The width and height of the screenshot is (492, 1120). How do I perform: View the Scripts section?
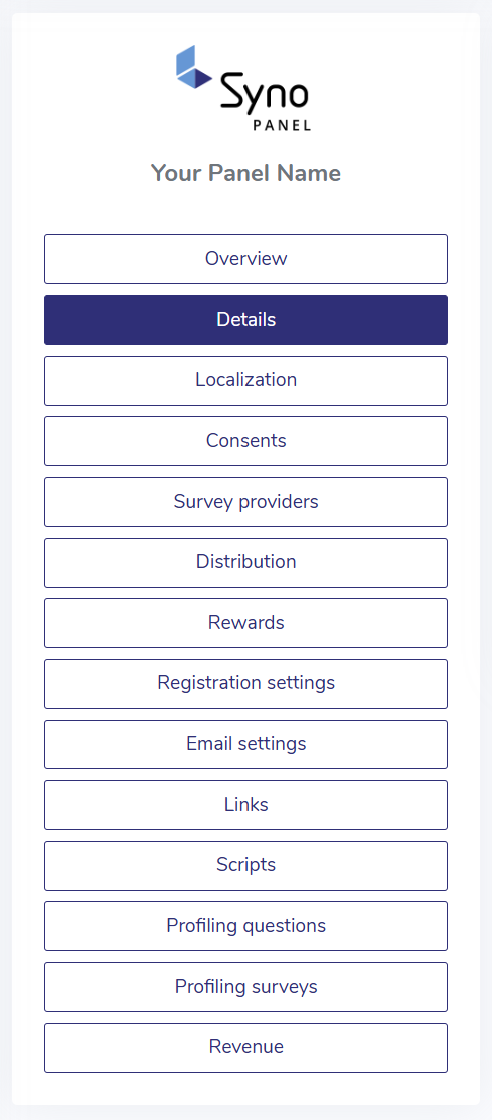tap(246, 866)
